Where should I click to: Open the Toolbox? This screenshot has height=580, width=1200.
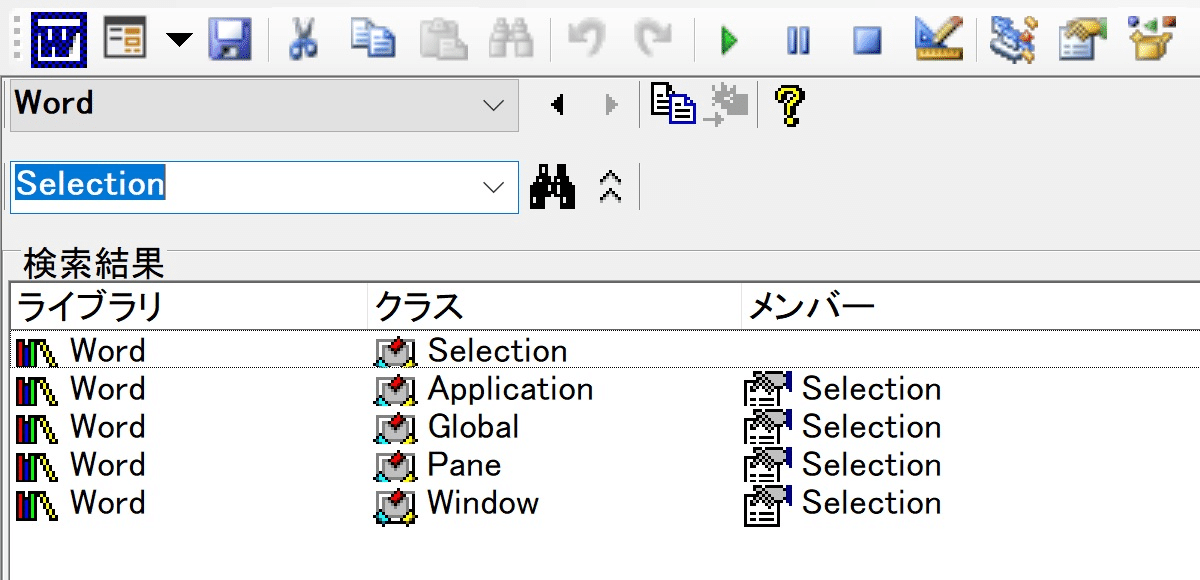tap(1151, 42)
